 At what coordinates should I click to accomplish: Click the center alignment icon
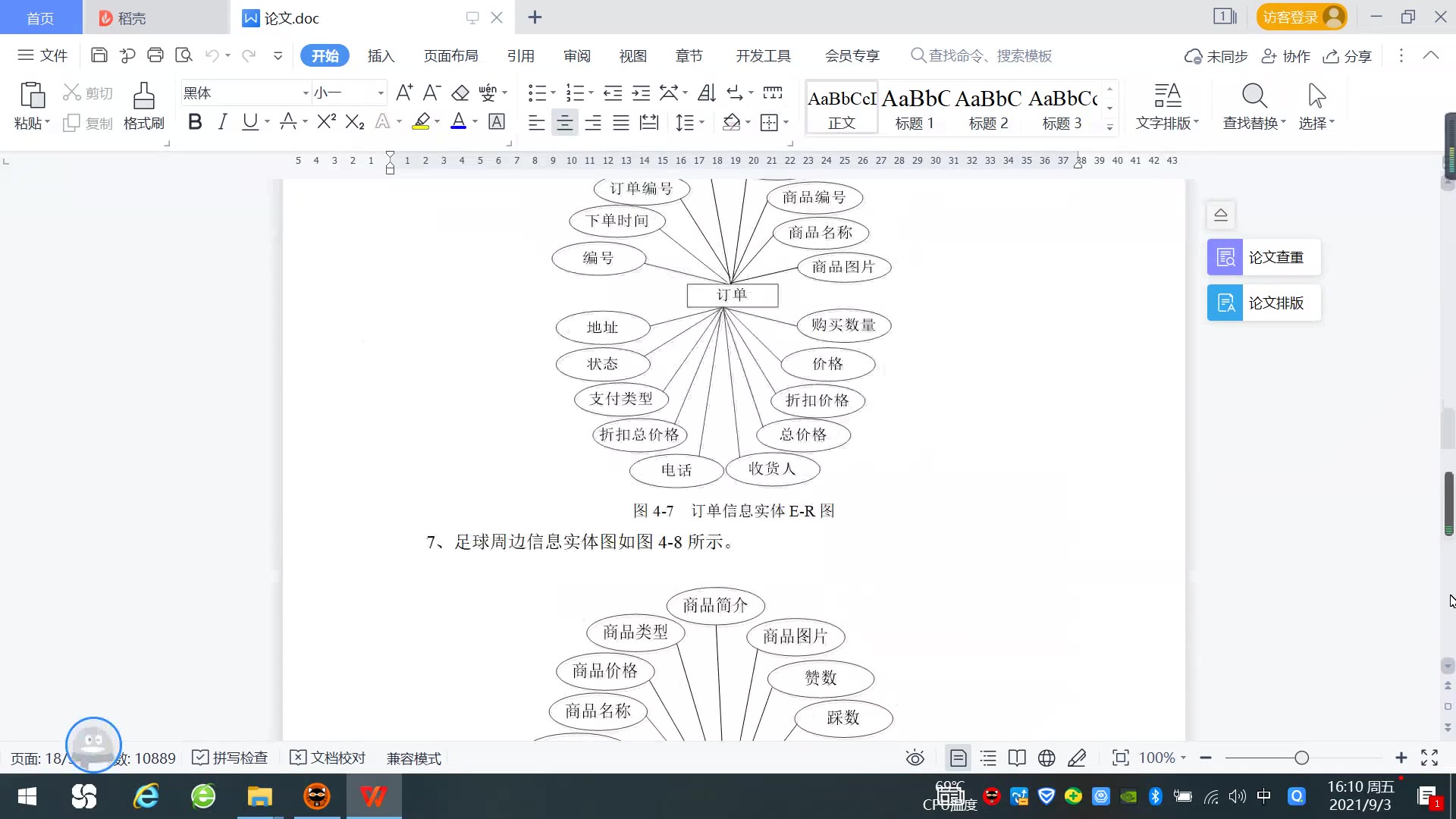(564, 123)
